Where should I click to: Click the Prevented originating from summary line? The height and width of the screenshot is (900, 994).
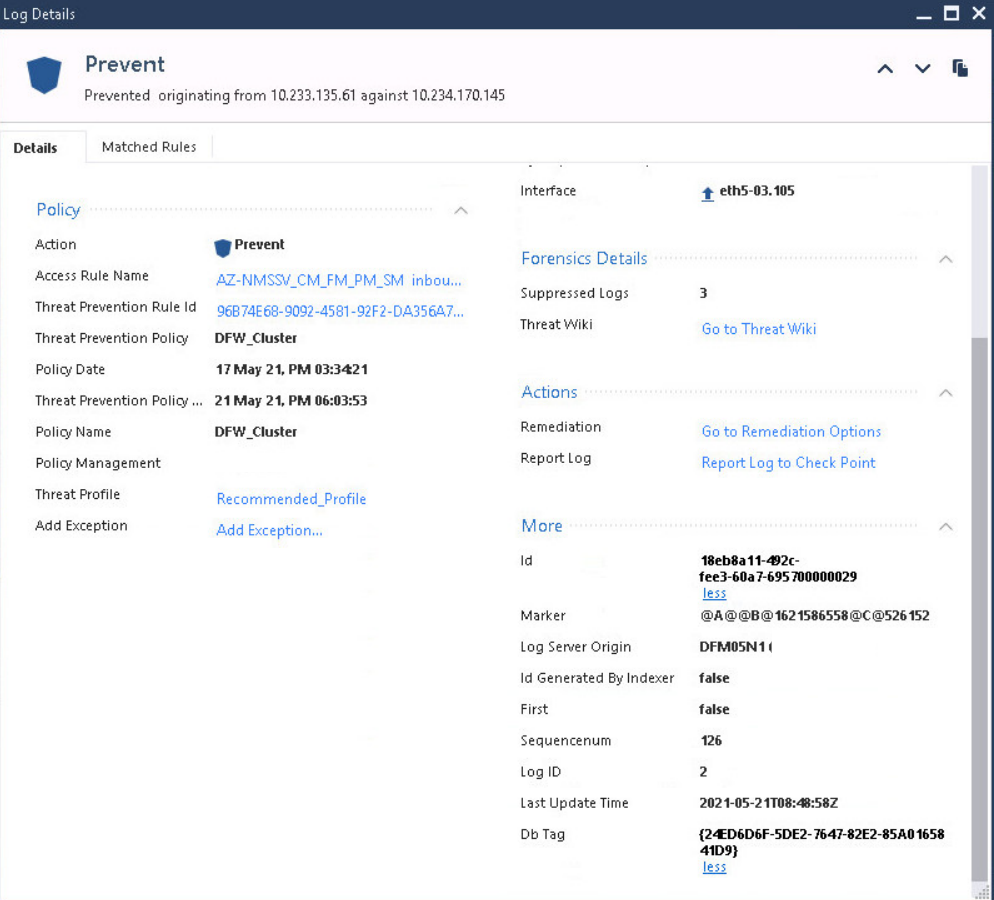pos(294,96)
